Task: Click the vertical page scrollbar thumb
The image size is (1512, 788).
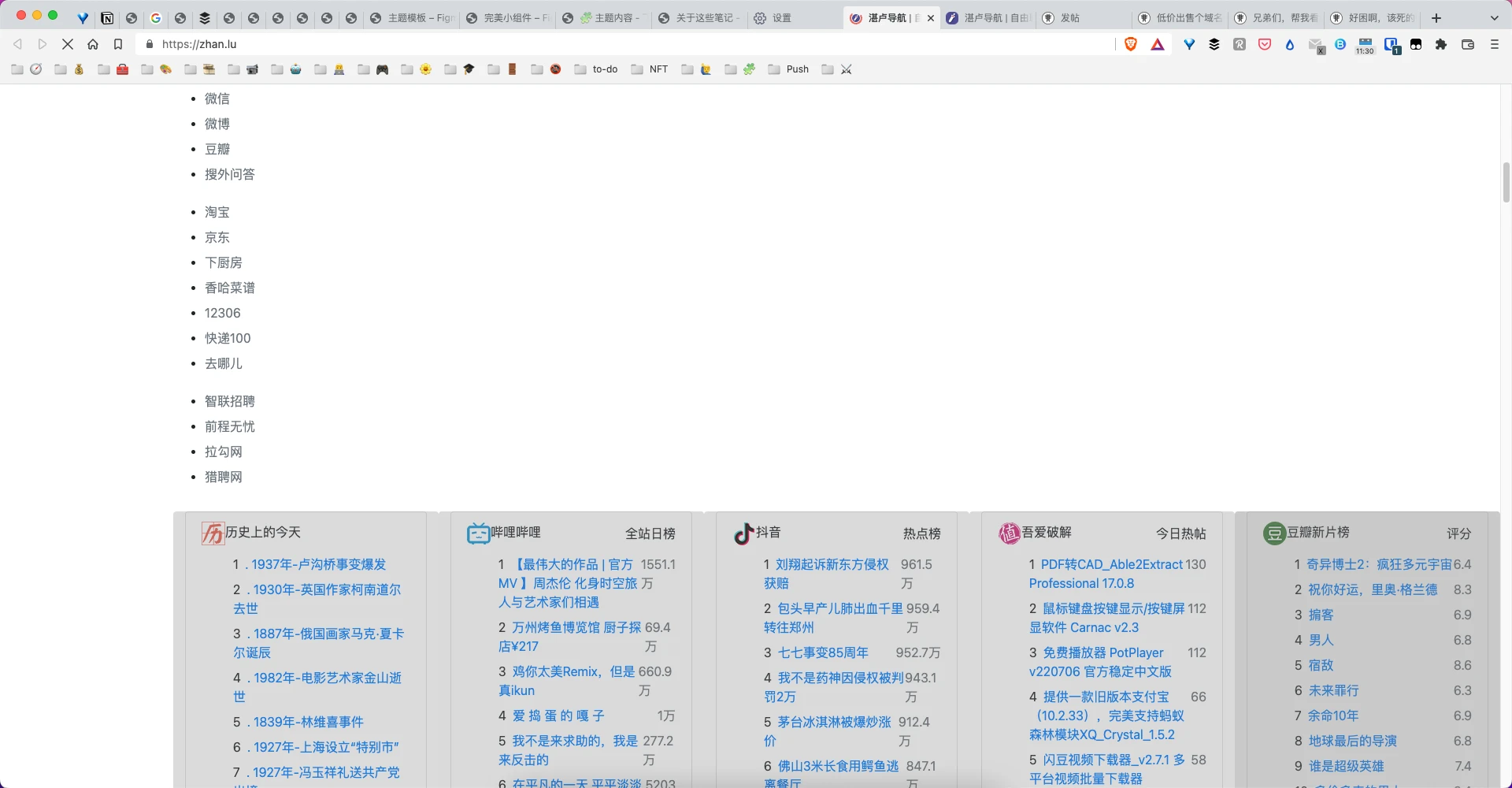Action: (x=1506, y=182)
